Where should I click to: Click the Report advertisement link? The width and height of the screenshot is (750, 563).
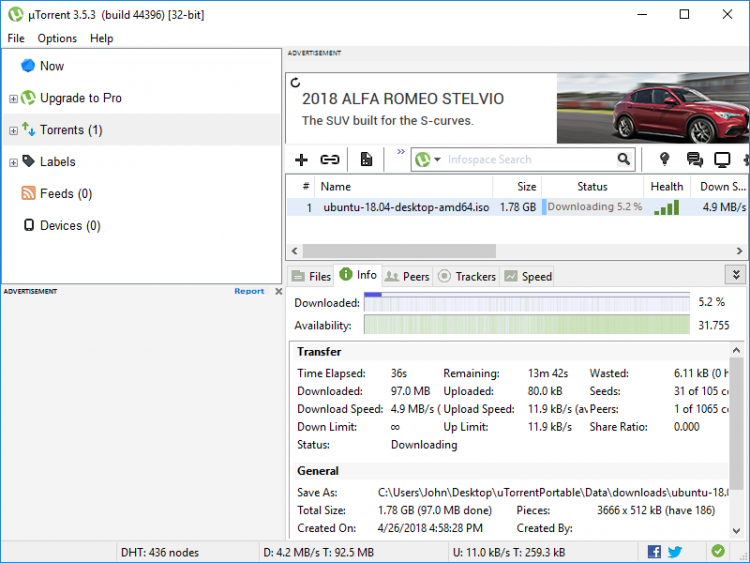tap(249, 291)
